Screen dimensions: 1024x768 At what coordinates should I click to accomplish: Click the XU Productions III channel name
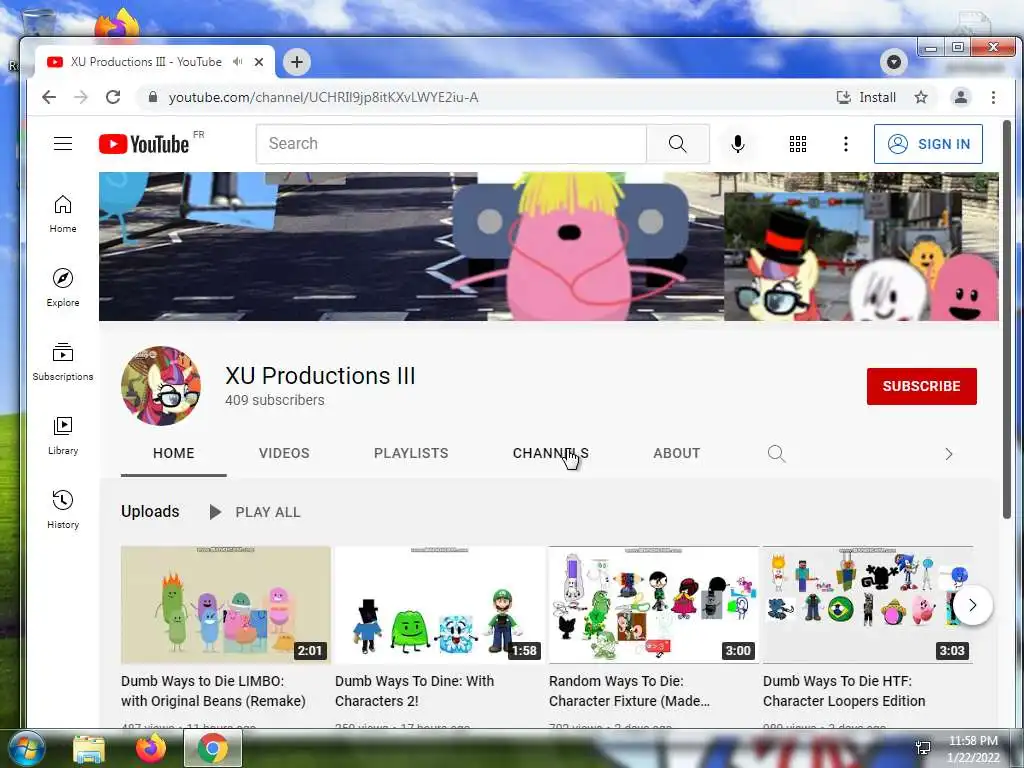320,376
